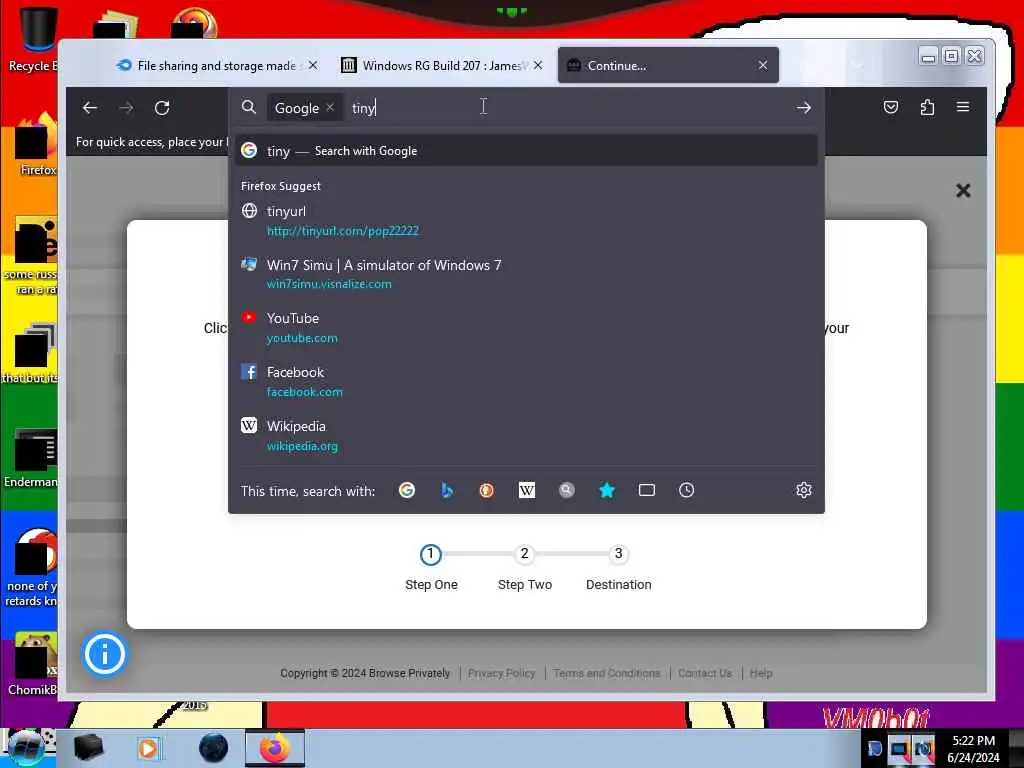Choose the gray magnifier search engine icon
The height and width of the screenshot is (768, 1024).
(567, 490)
